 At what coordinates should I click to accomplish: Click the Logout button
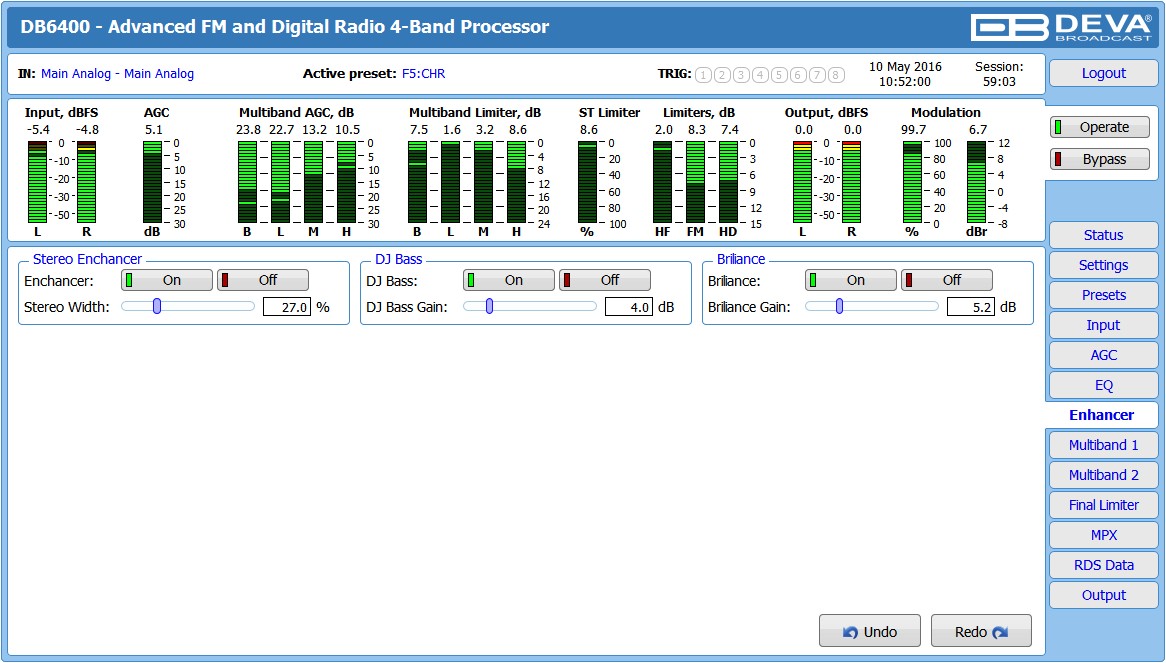click(x=1104, y=73)
